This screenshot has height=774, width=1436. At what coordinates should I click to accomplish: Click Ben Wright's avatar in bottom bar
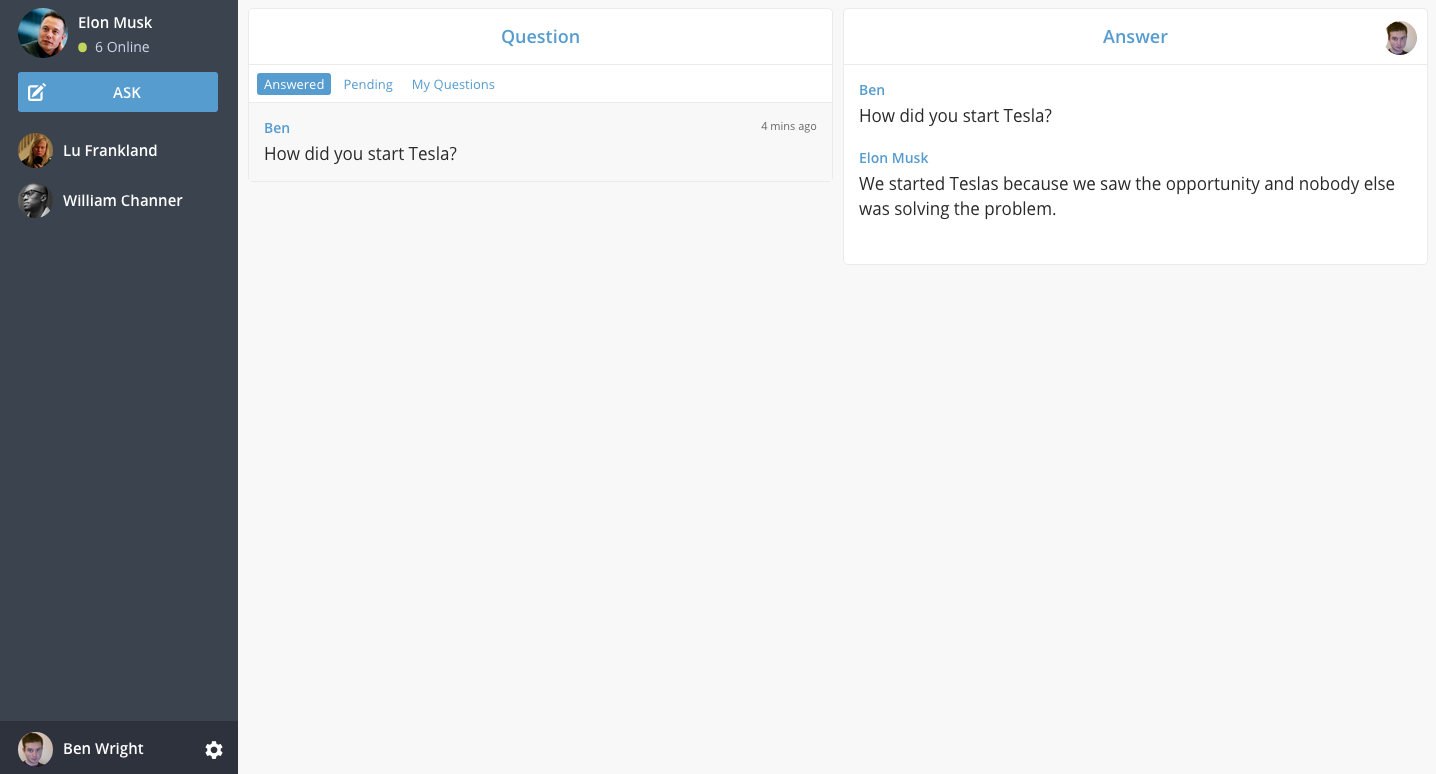tap(35, 749)
